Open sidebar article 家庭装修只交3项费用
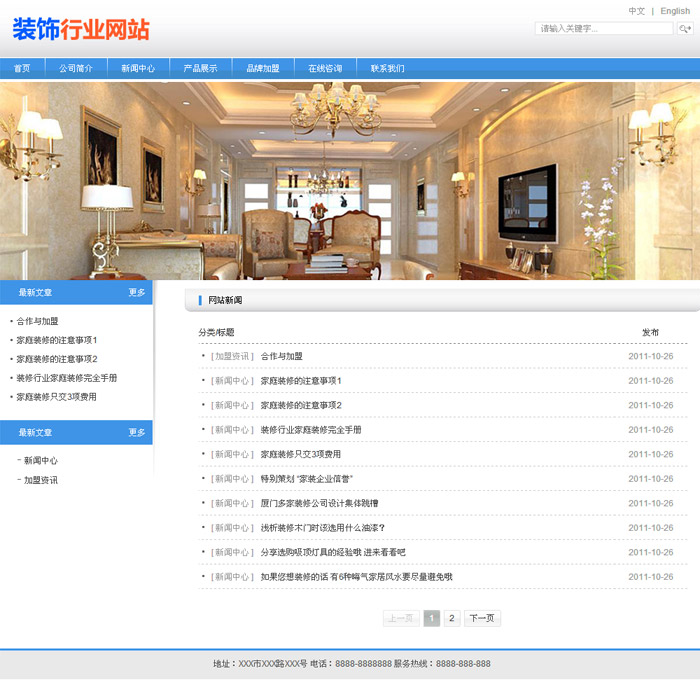The image size is (700, 680). click(x=57, y=397)
